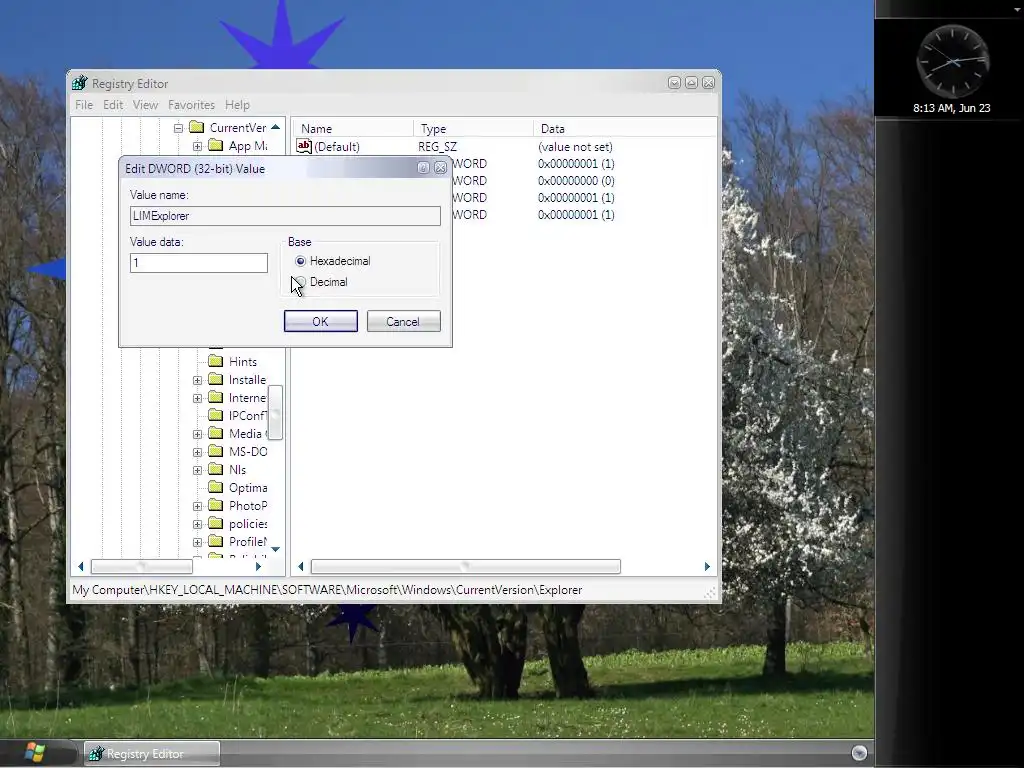Click into the Value data field
This screenshot has height=768, width=1024.
(x=199, y=263)
